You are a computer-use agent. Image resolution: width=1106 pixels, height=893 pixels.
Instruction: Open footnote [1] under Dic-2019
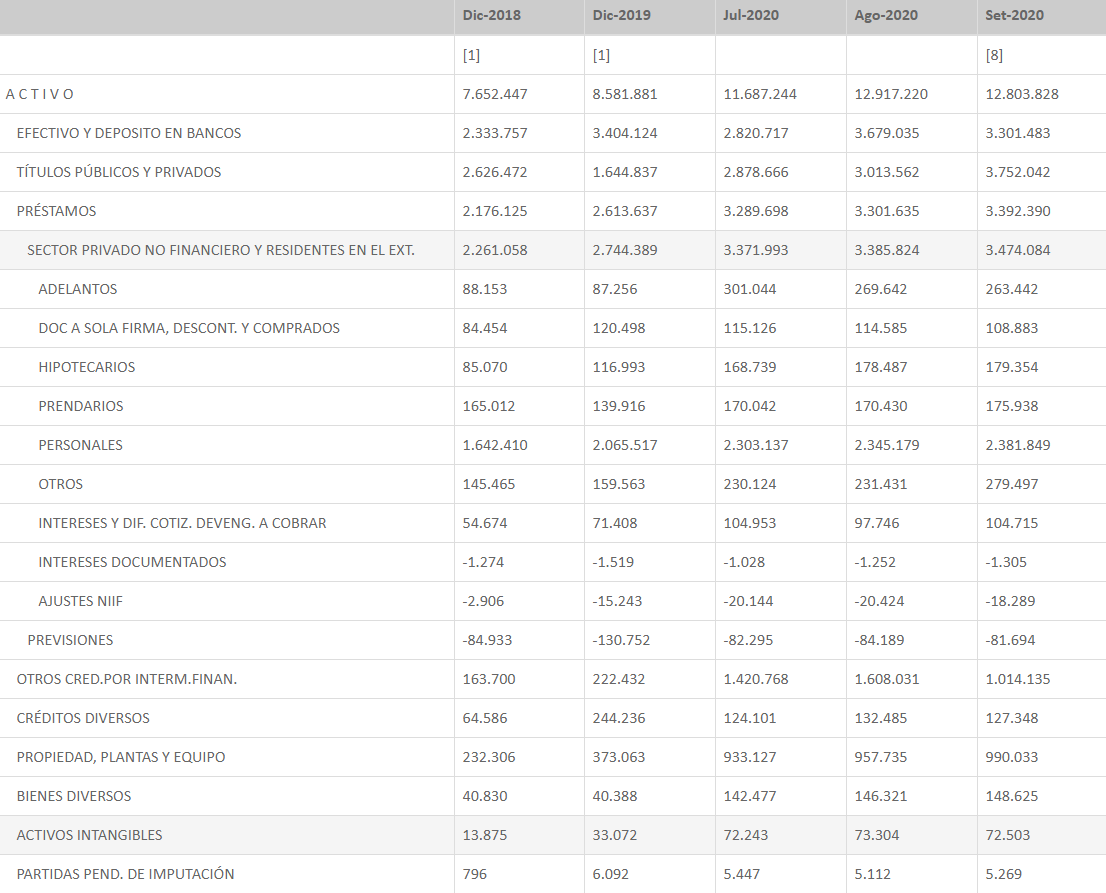pyautogui.click(x=601, y=55)
